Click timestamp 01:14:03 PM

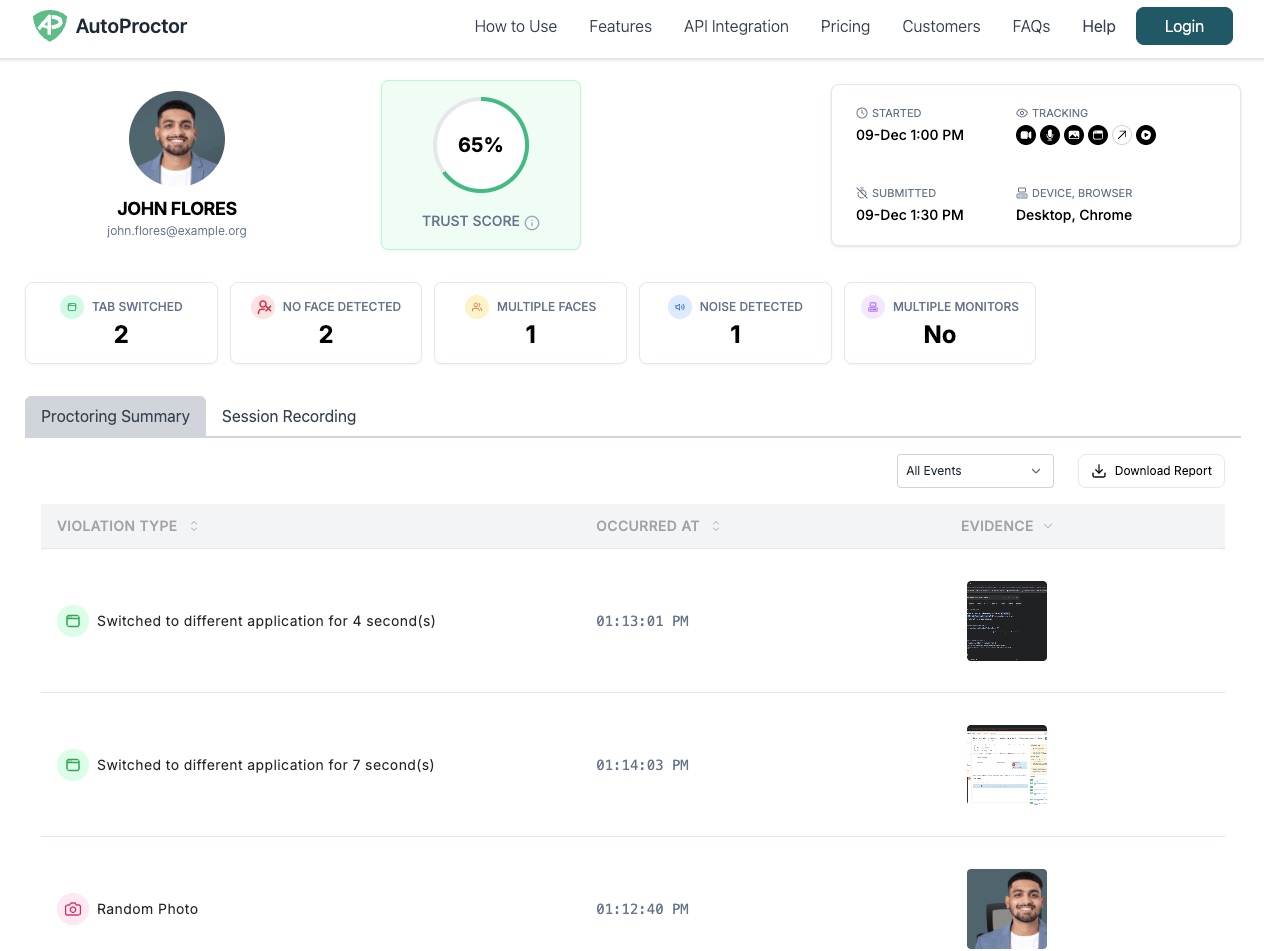(642, 765)
